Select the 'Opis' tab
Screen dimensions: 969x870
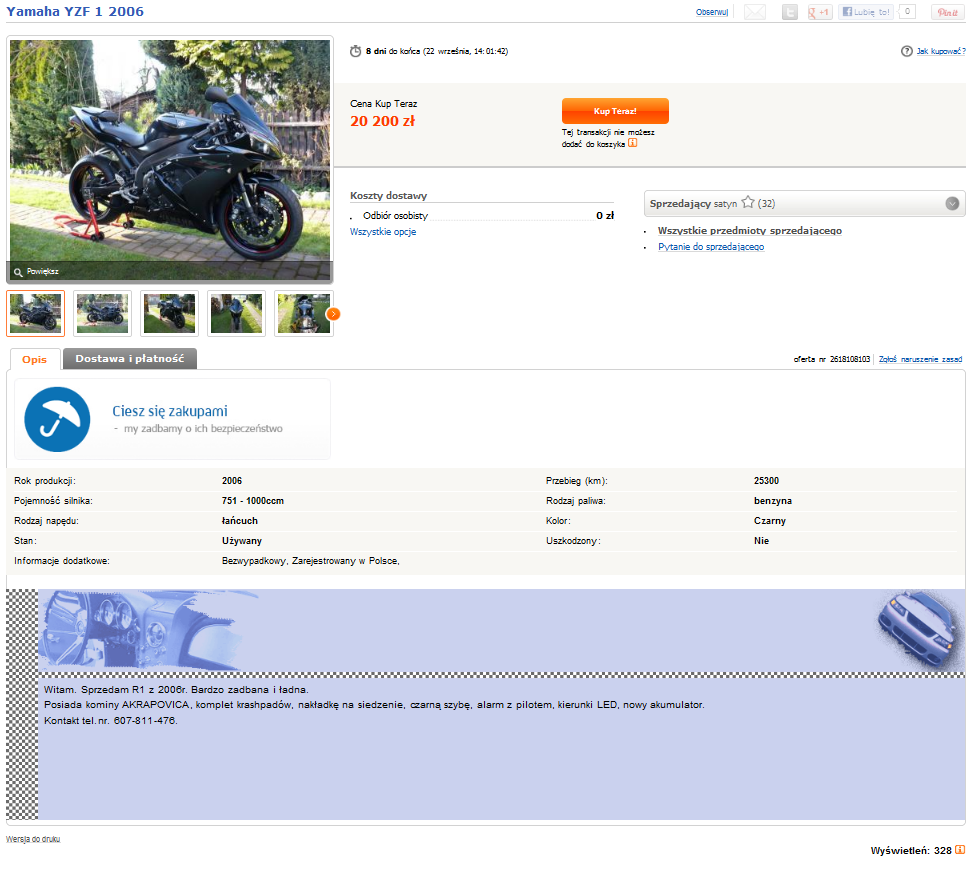35,359
